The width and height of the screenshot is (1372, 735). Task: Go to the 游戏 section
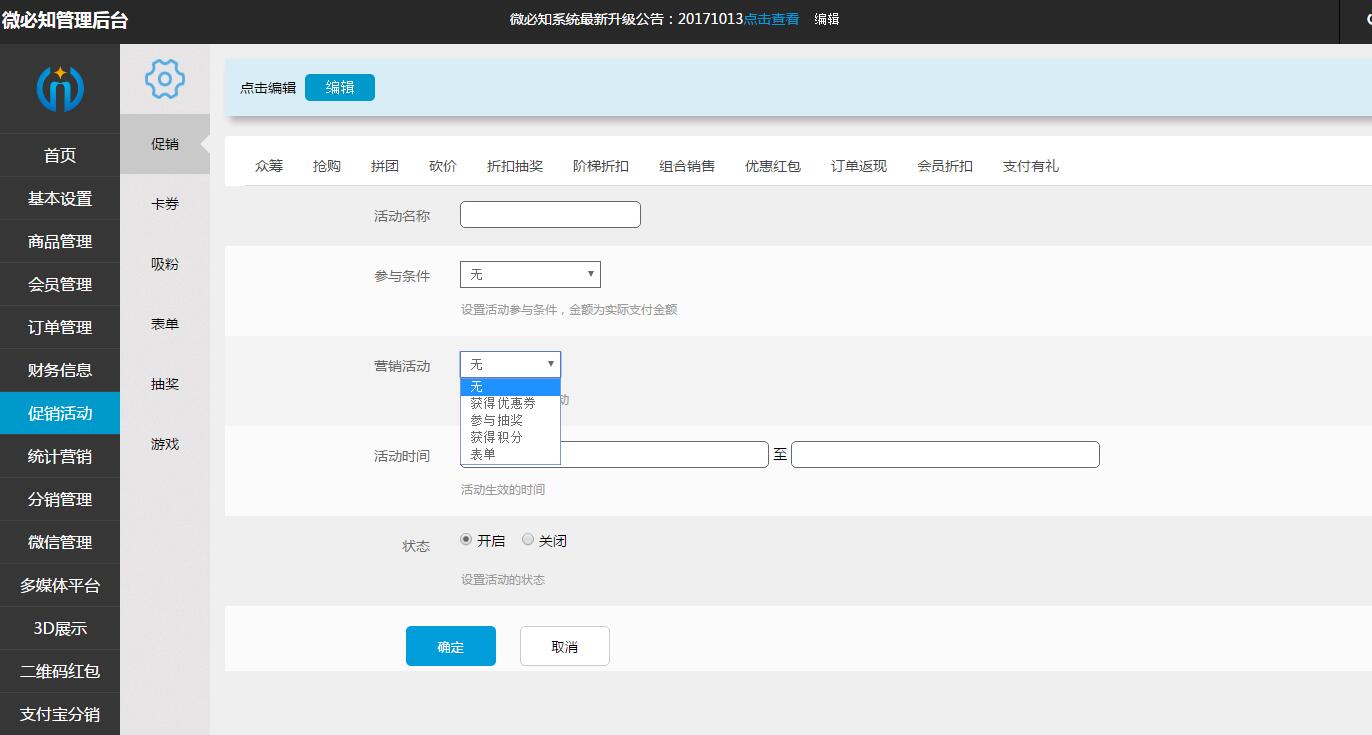[x=164, y=444]
